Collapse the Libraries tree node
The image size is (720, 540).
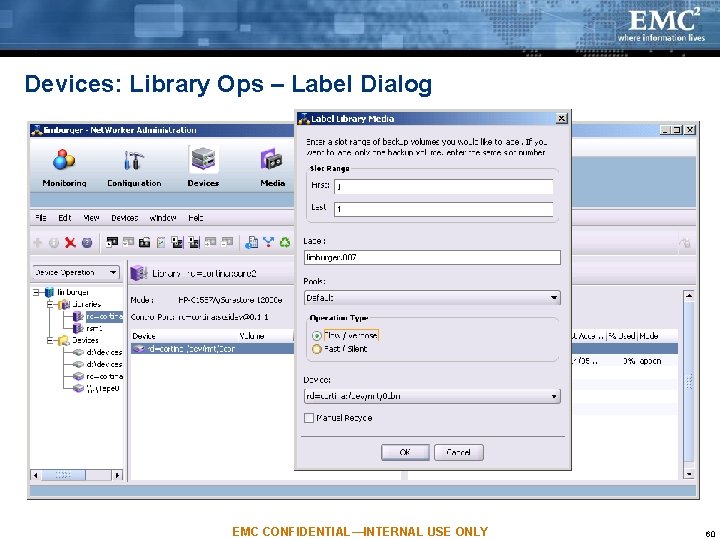point(51,304)
